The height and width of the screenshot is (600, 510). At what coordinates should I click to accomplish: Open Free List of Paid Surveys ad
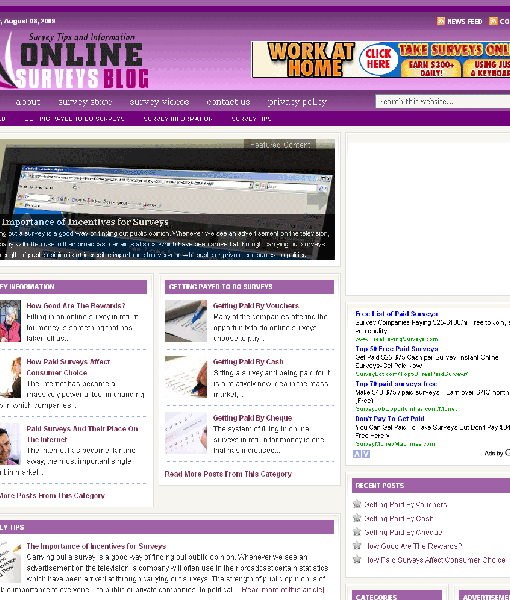pos(397,314)
